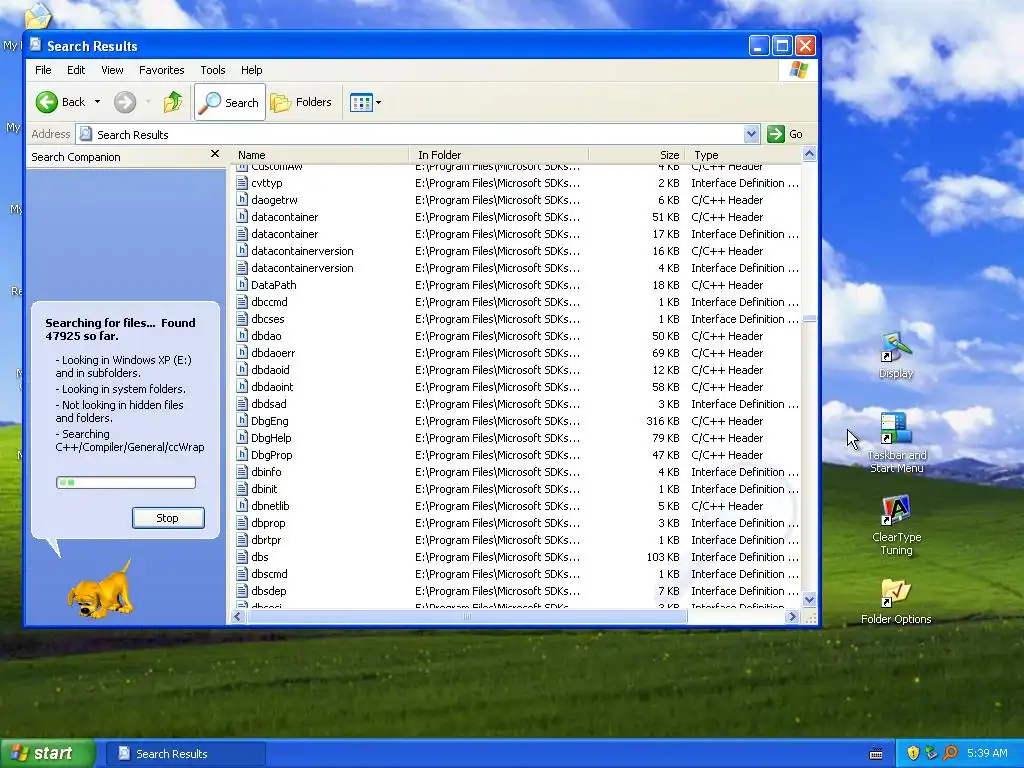Open the Edit menu
This screenshot has width=1024, height=768.
click(x=76, y=70)
